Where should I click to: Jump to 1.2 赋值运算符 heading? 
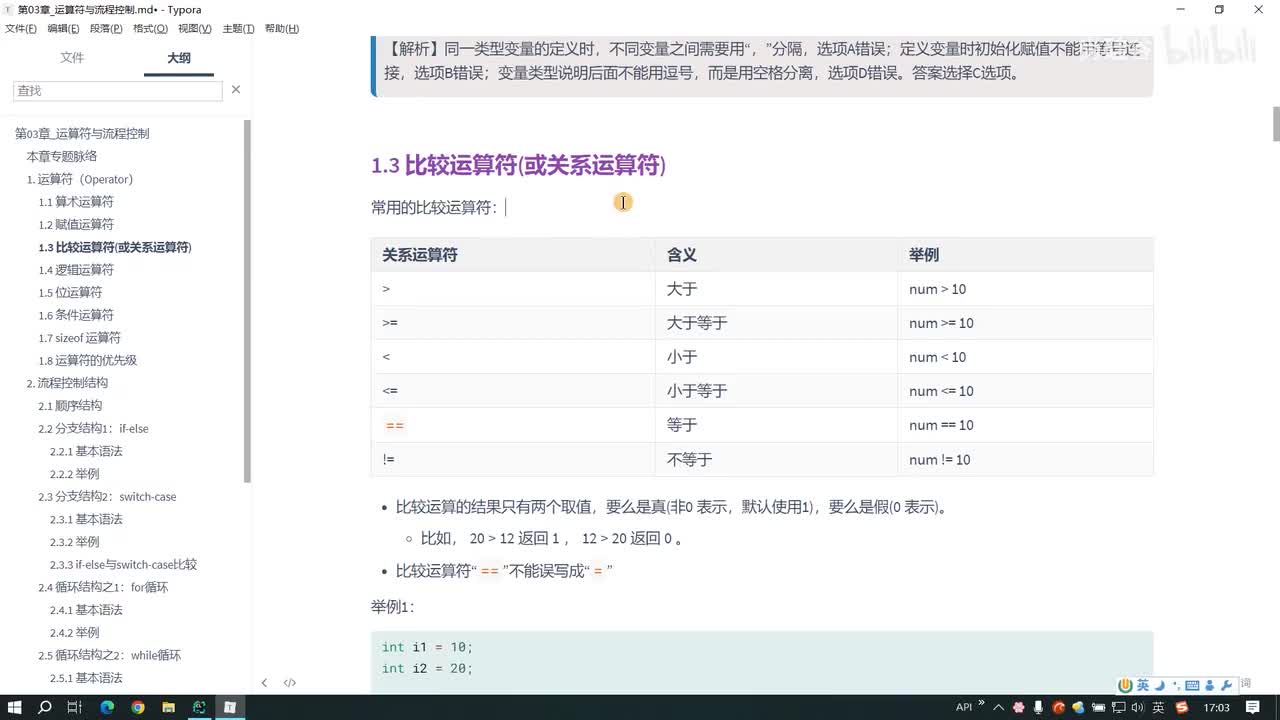tap(76, 224)
